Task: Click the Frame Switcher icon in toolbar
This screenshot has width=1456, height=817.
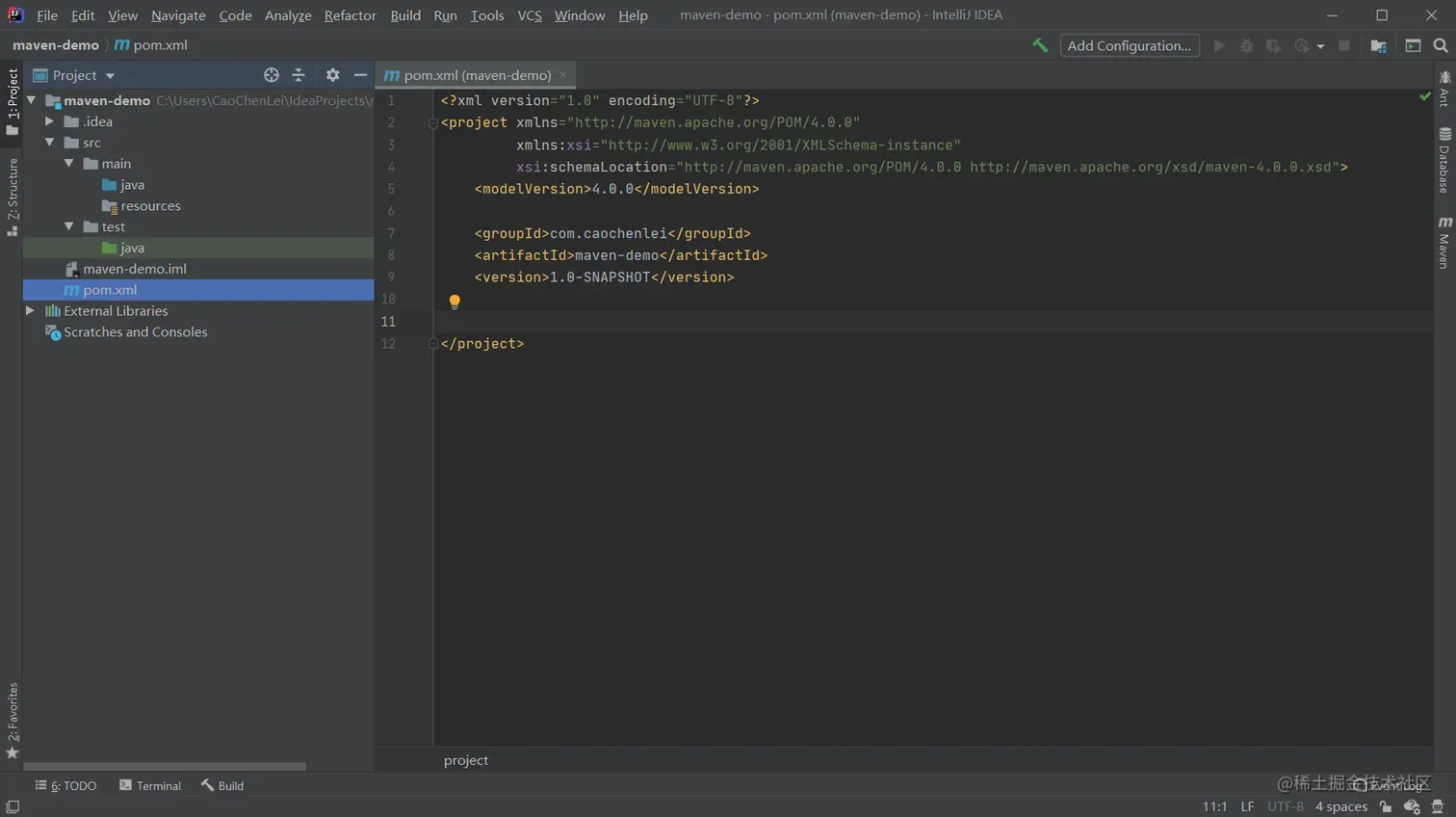Action: 1413,45
